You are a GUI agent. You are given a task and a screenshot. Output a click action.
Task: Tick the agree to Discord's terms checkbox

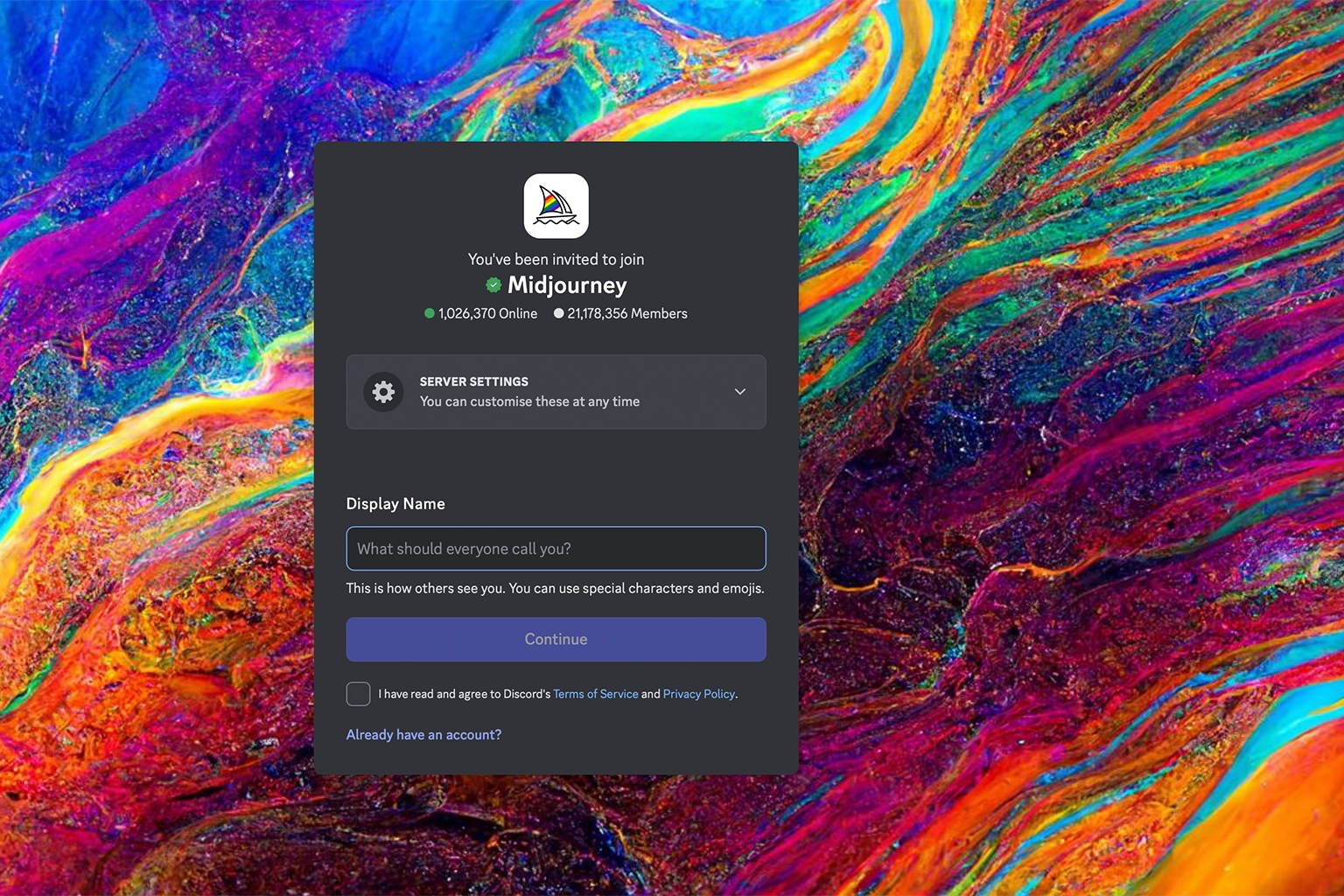[358, 694]
